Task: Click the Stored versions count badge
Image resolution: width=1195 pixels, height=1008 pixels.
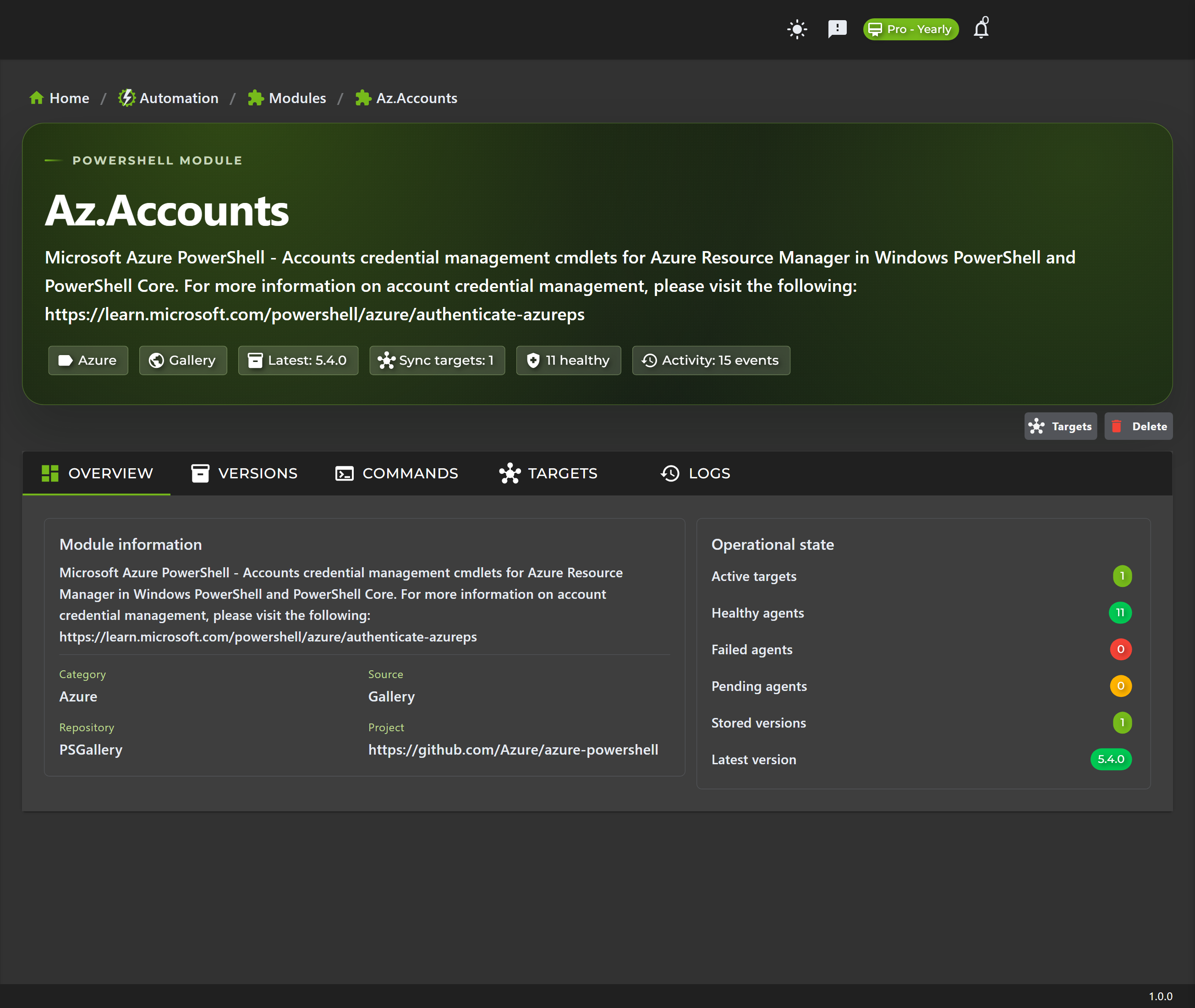Action: click(1122, 722)
